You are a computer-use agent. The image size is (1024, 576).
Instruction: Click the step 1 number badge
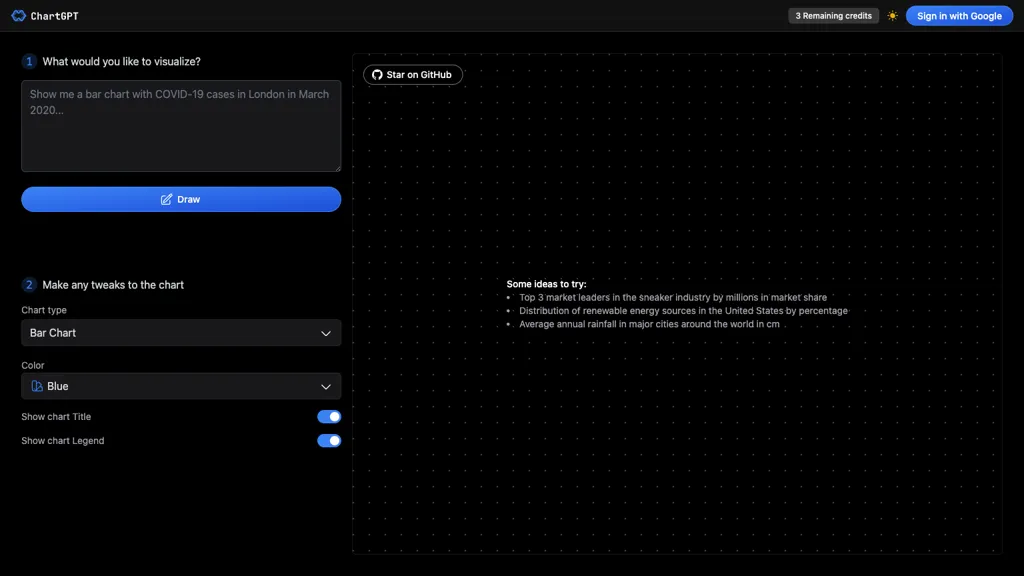point(29,62)
